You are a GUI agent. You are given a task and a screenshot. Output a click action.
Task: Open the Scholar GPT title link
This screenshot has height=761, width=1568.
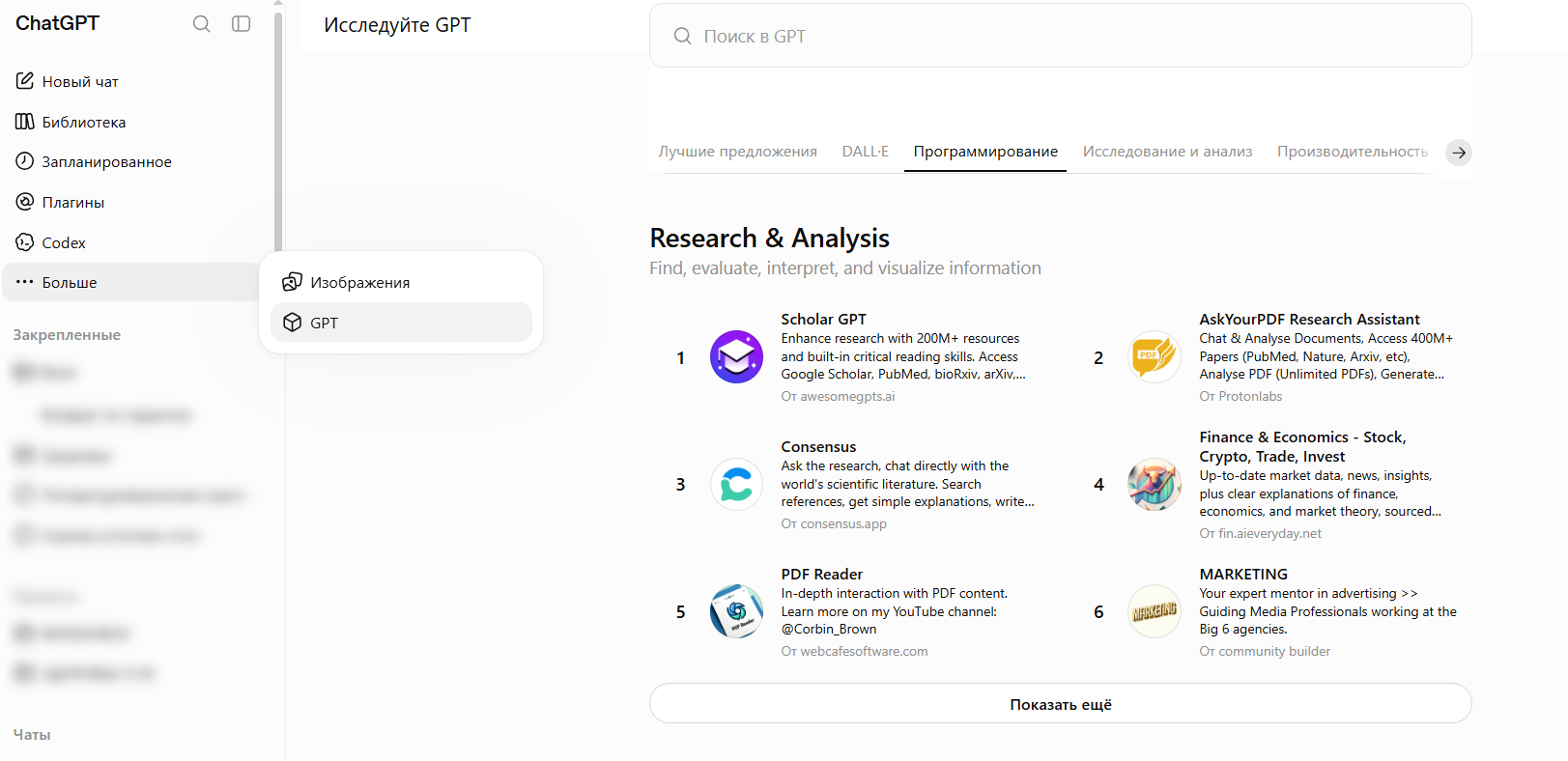823,320
